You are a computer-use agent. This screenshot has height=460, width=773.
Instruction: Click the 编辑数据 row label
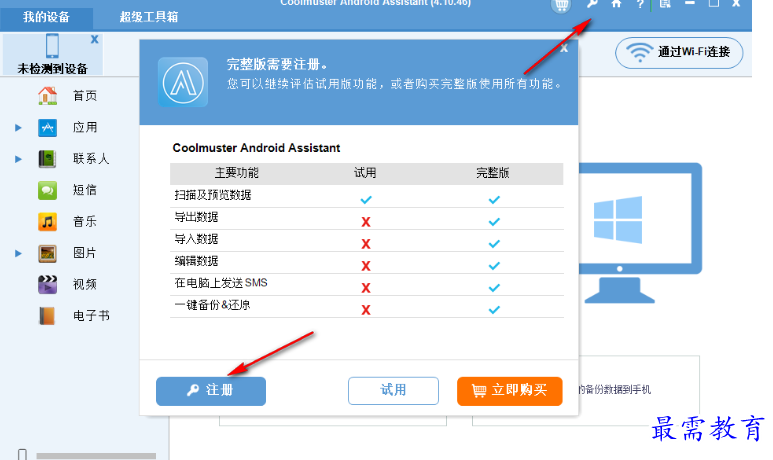[x=196, y=261]
